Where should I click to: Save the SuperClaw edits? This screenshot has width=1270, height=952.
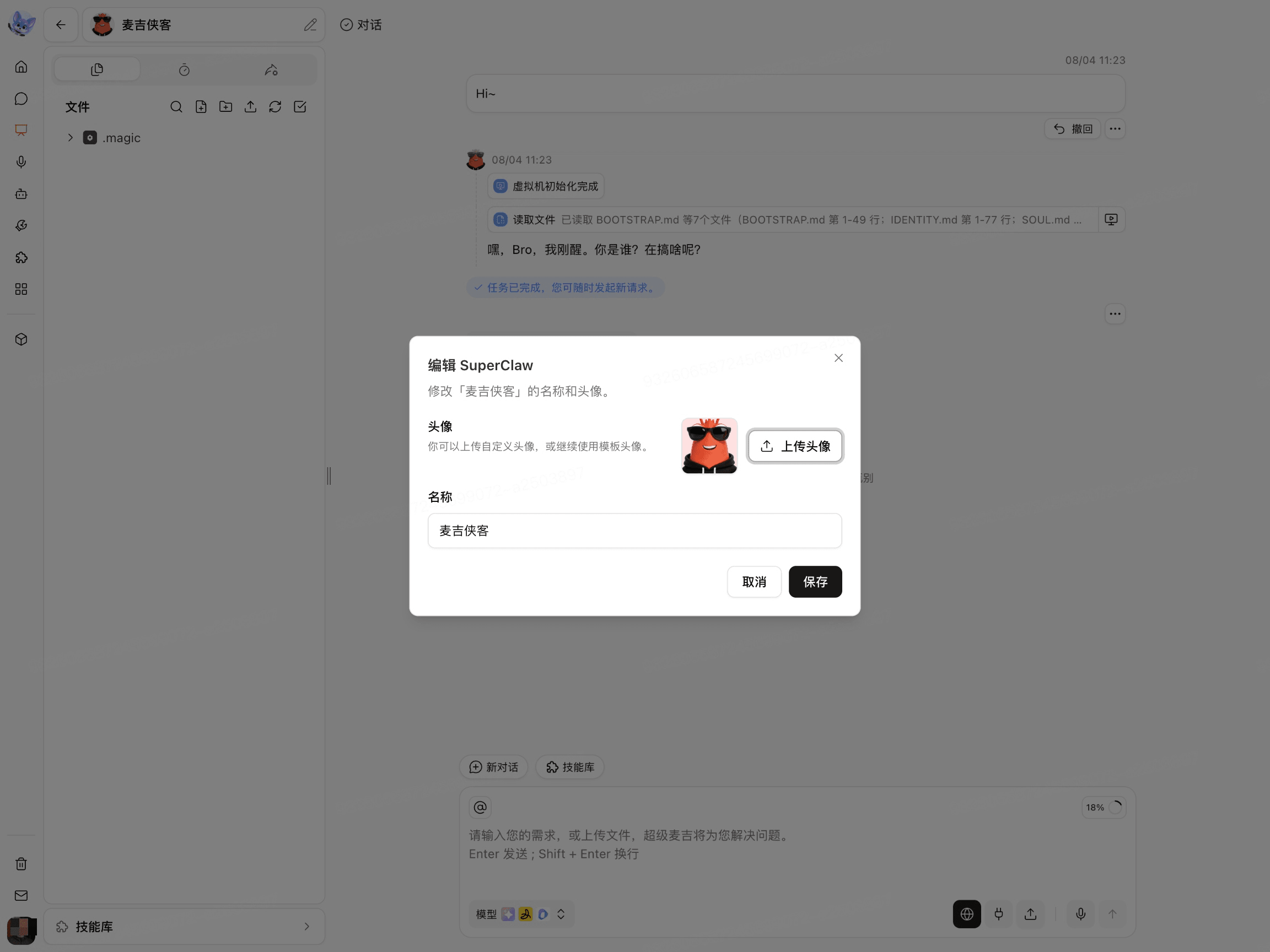(815, 581)
